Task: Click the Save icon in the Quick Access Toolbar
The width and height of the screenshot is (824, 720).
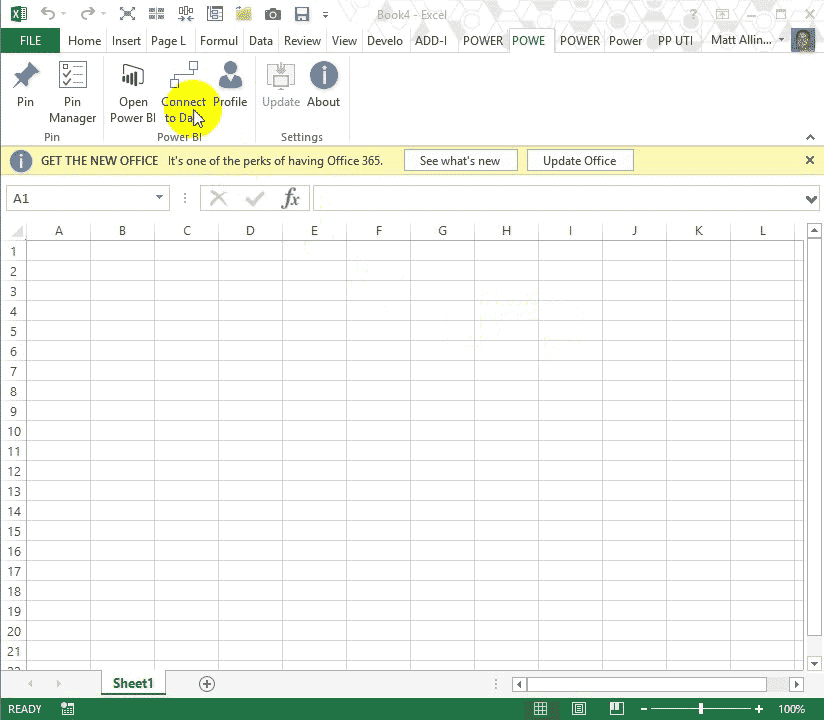Action: click(301, 14)
